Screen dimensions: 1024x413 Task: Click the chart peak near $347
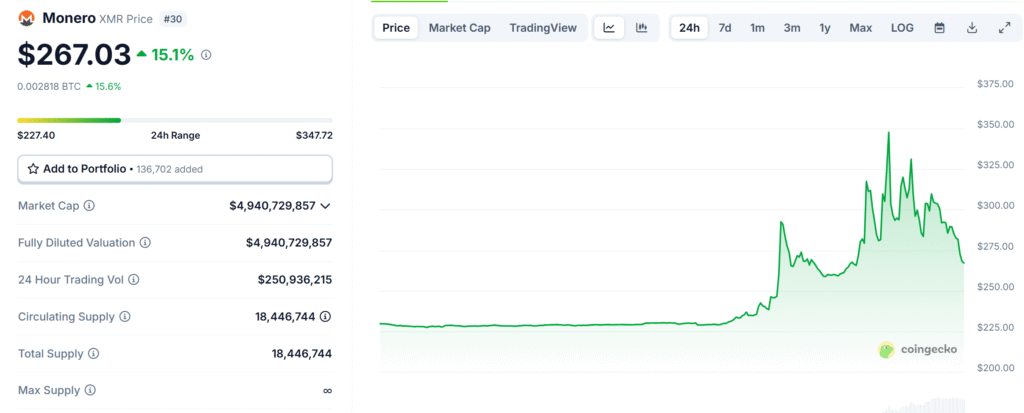889,133
